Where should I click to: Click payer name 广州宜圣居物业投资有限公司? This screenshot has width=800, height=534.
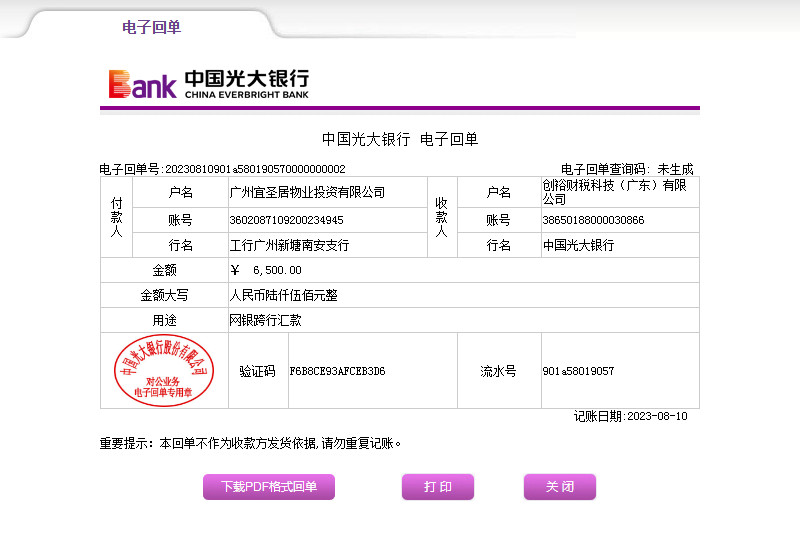tap(307, 192)
